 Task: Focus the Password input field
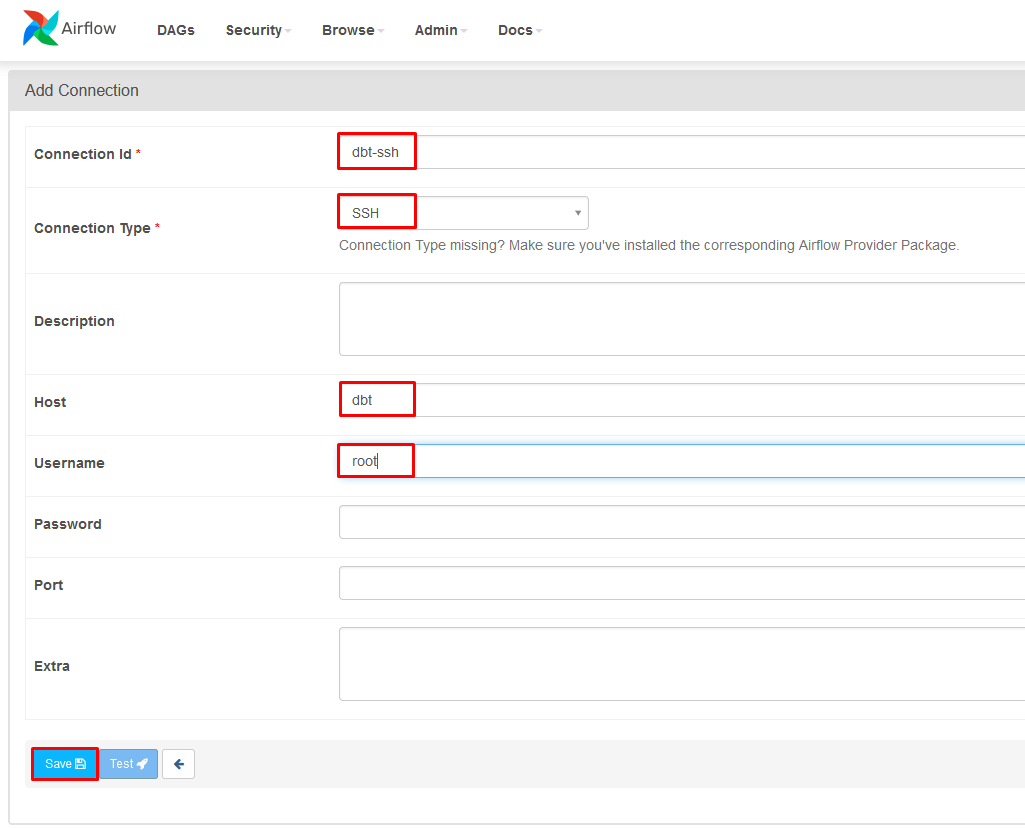tap(680, 522)
